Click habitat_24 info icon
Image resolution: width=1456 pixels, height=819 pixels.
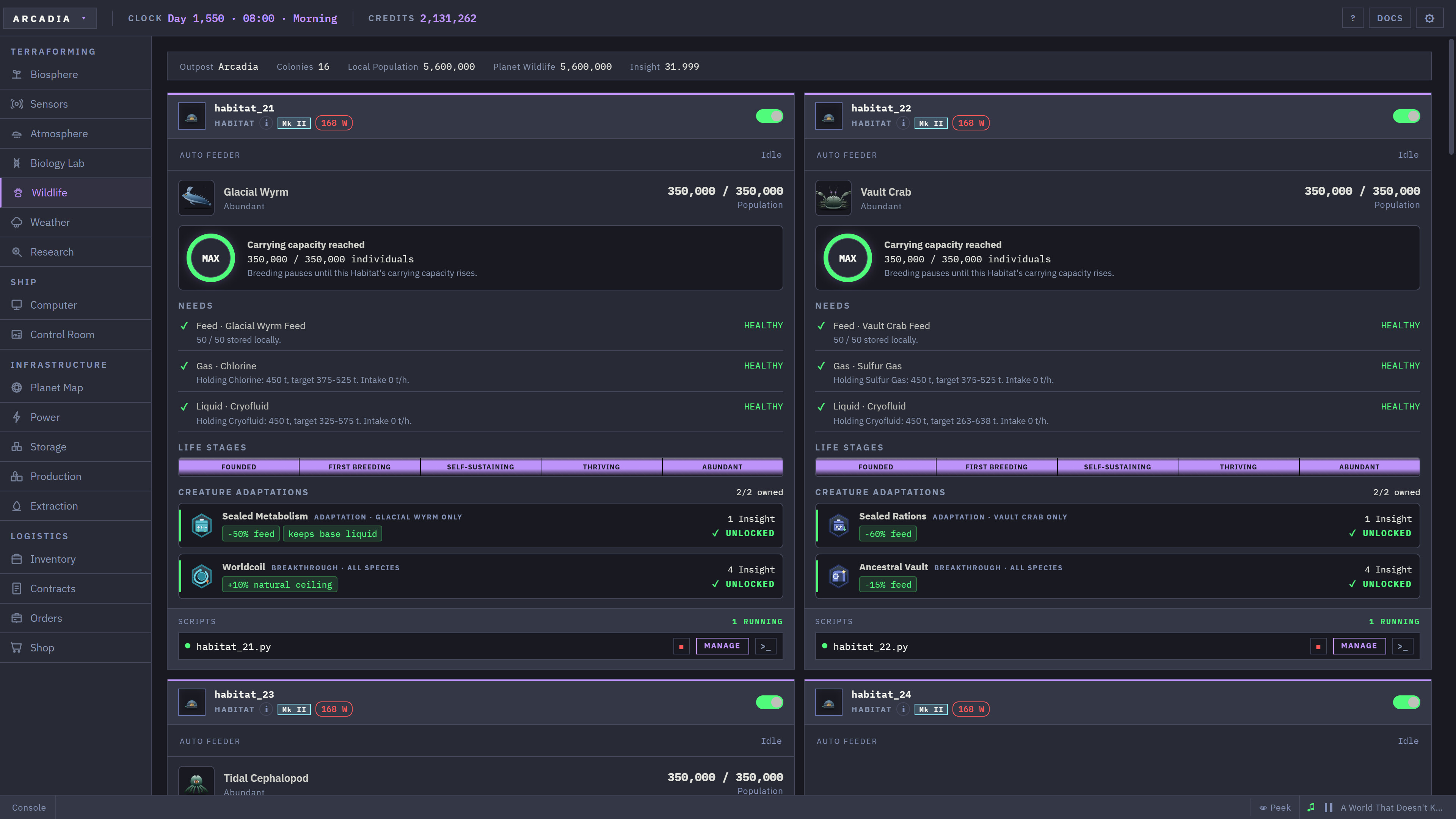pos(903,709)
